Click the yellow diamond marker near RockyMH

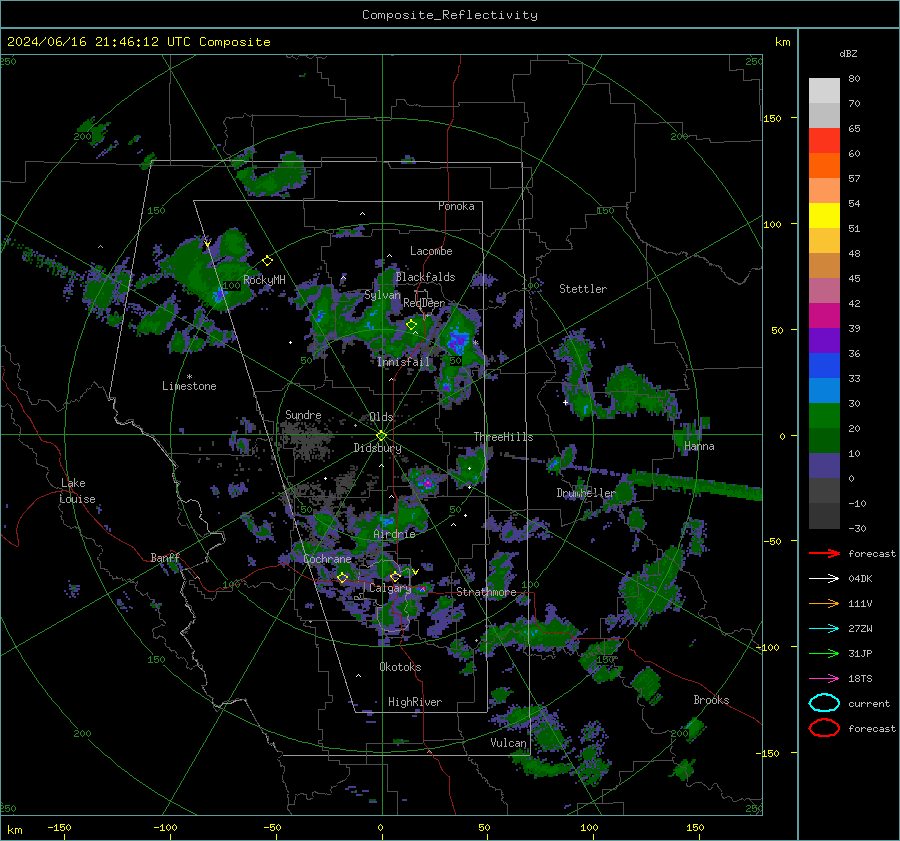[x=267, y=261]
